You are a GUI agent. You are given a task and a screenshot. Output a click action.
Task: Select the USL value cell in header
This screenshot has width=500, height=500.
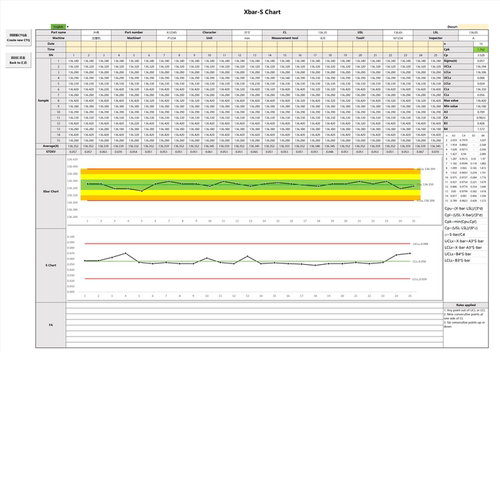pyautogui.click(x=398, y=32)
